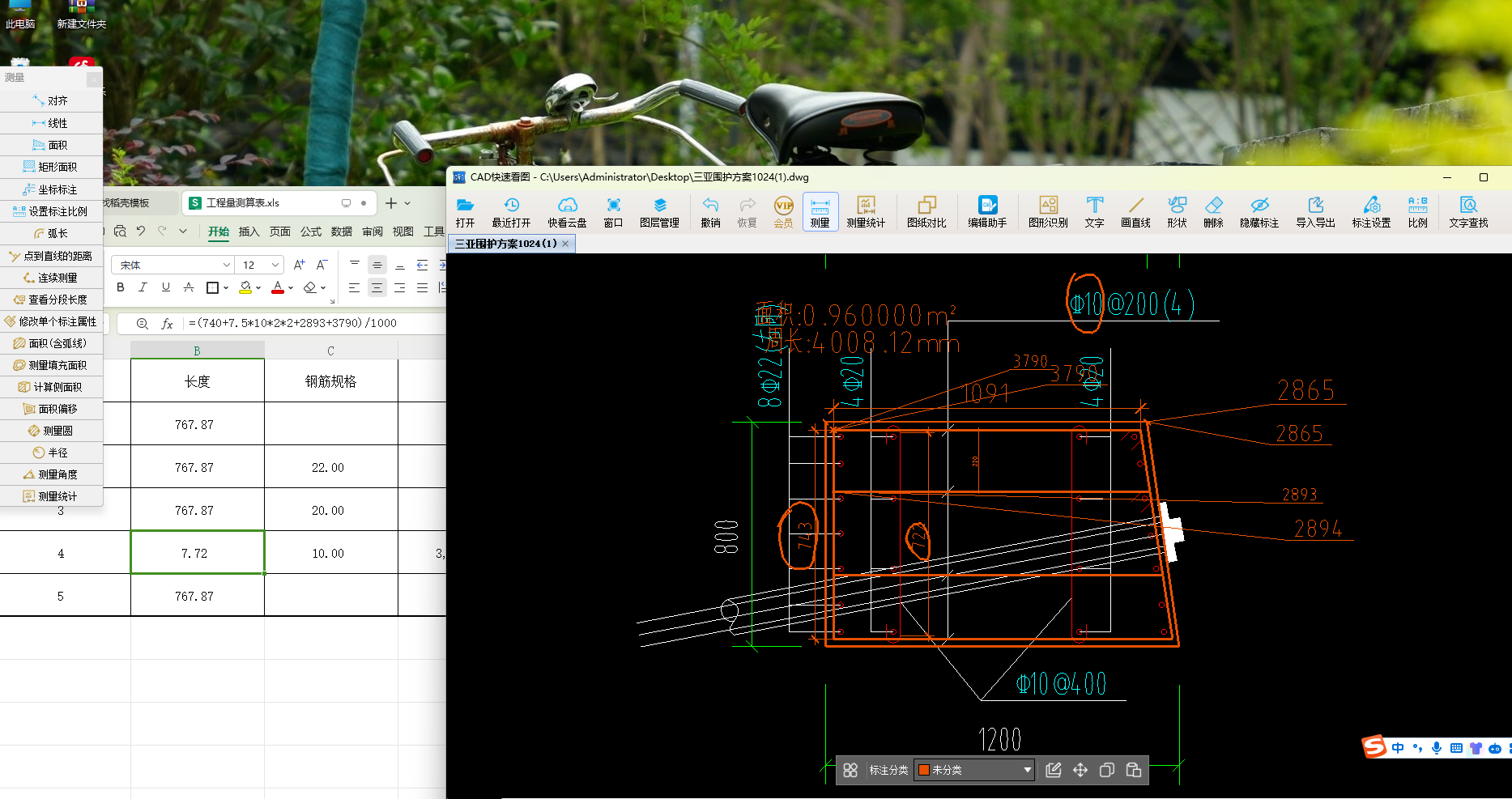Switch to the 工程量测算表.xls tab
The width and height of the screenshot is (1512, 799).
[243, 203]
